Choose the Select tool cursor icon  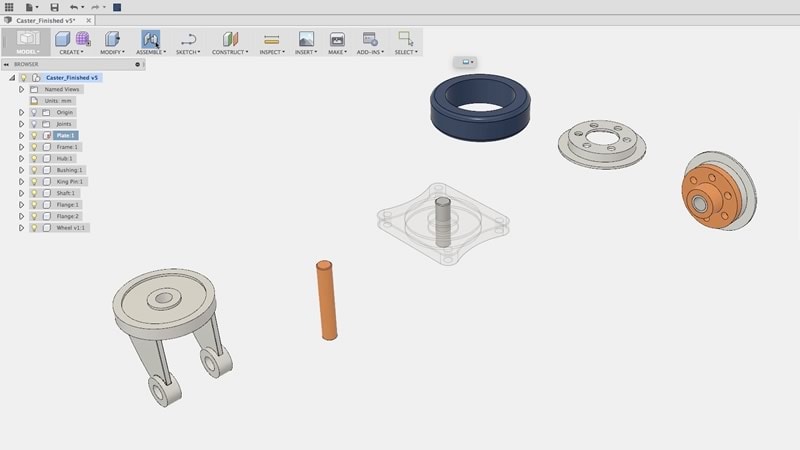click(406, 39)
